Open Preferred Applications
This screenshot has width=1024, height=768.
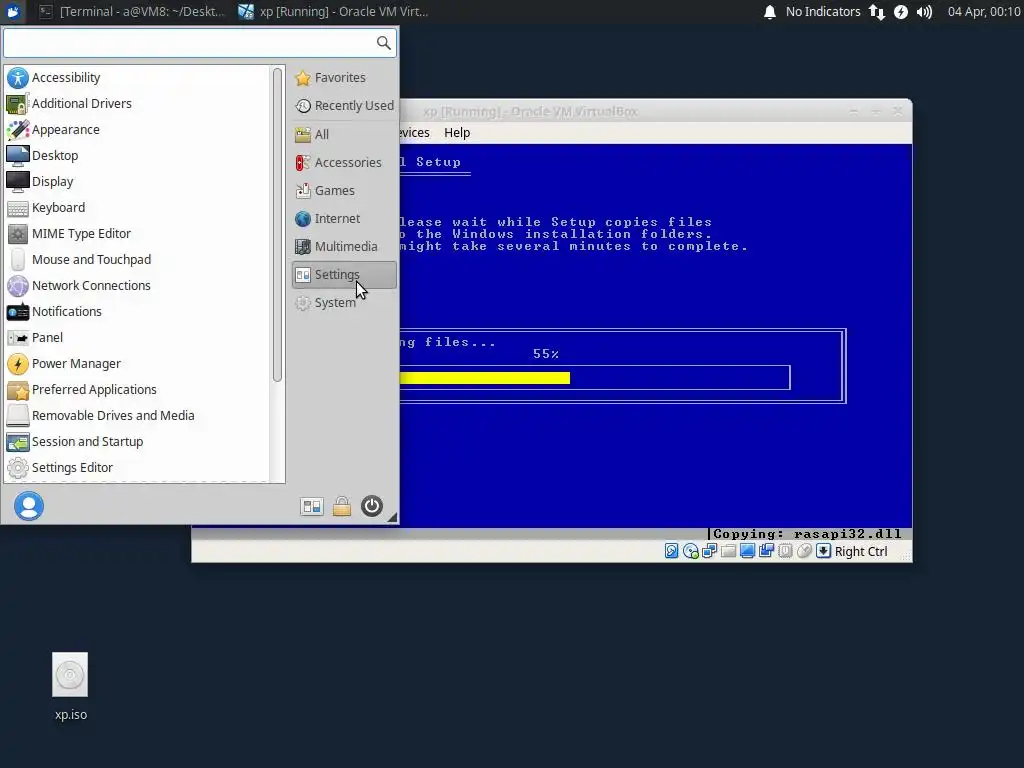(x=137, y=390)
